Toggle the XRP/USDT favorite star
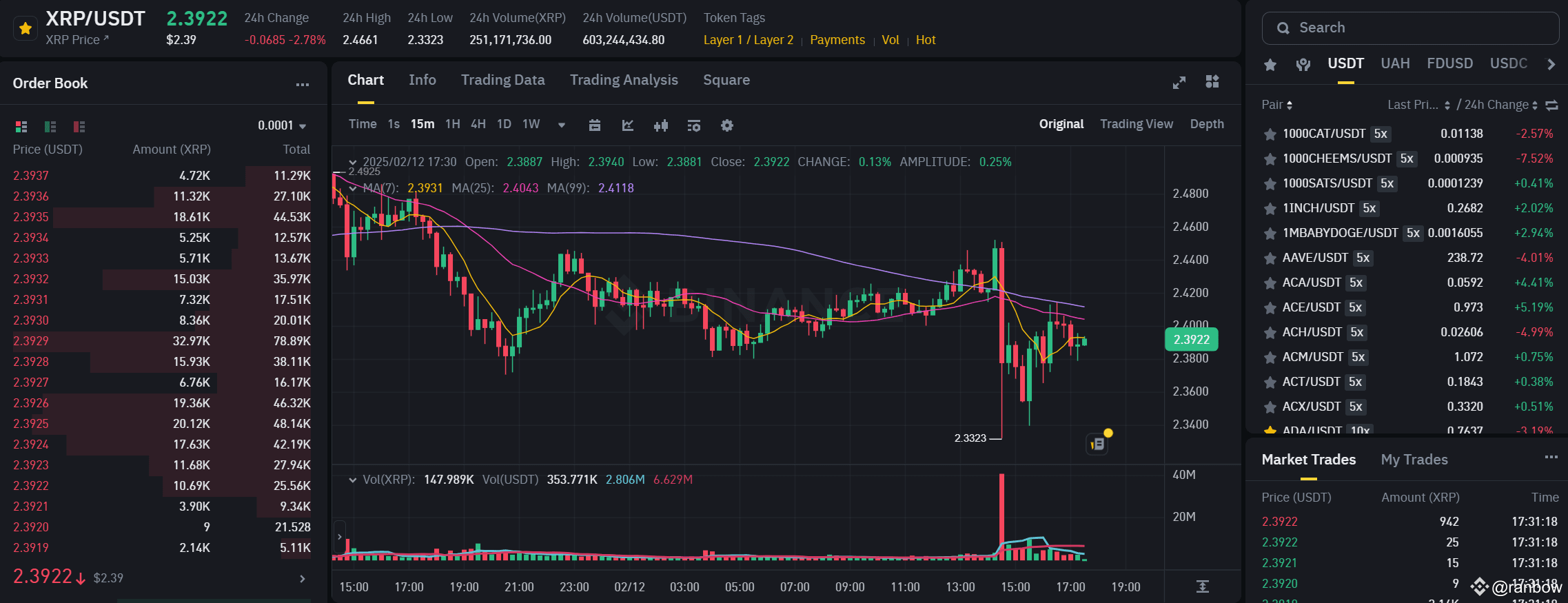The width and height of the screenshot is (1568, 603). [x=26, y=28]
